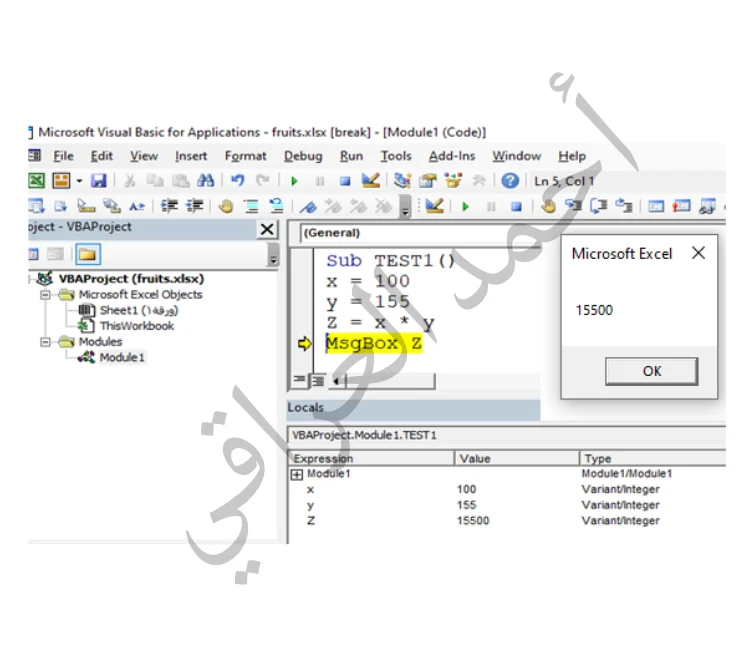Click the List Properties/Methods icon

point(36,206)
